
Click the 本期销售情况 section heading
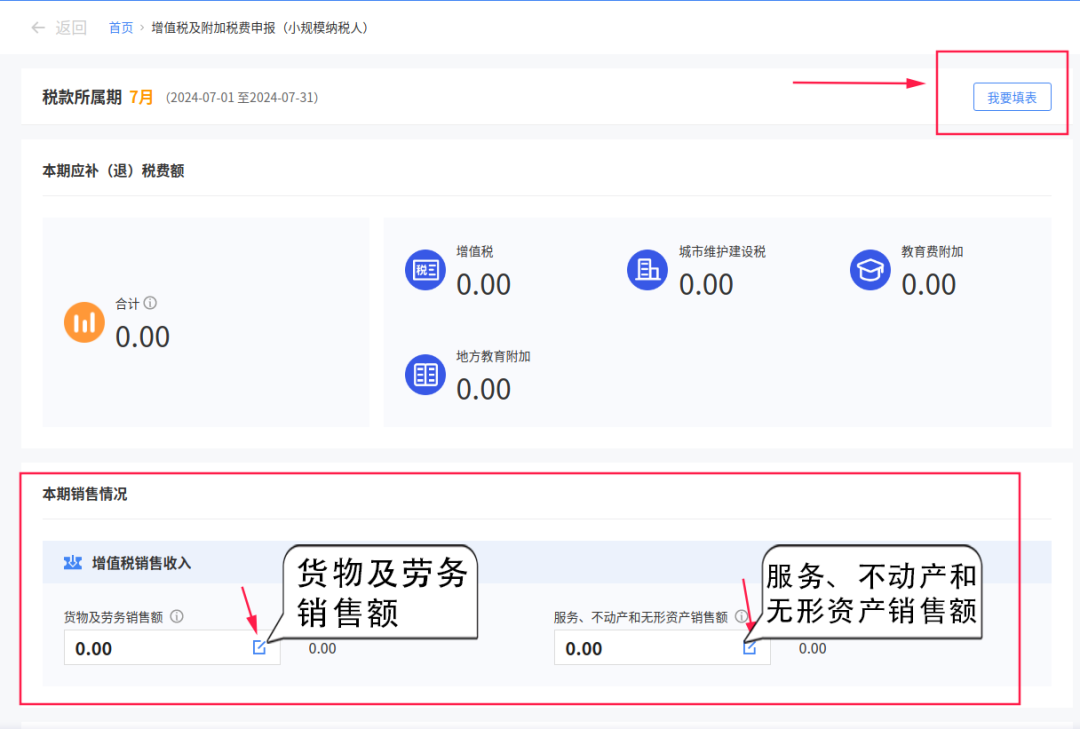[85, 494]
